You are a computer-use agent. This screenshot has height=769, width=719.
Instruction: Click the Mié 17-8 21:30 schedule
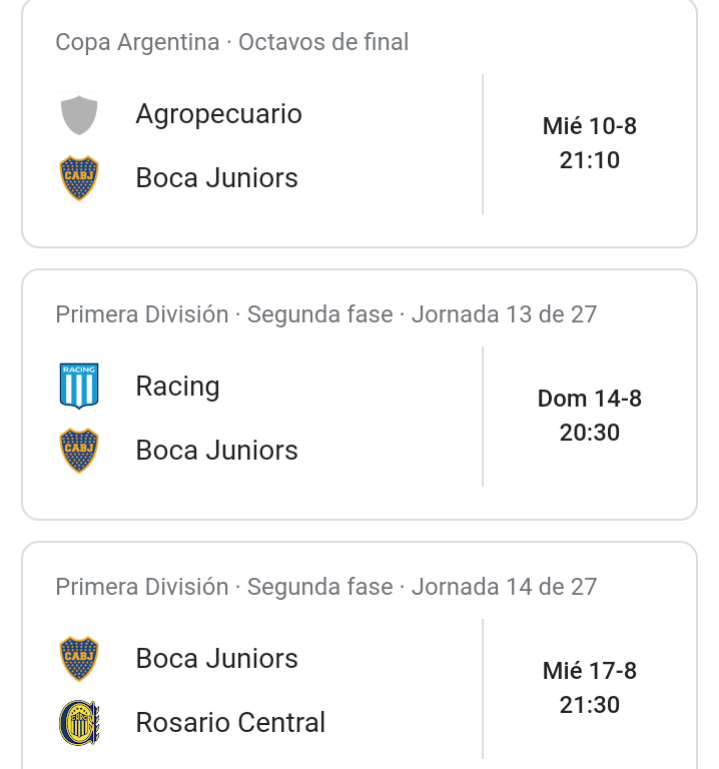tap(590, 688)
